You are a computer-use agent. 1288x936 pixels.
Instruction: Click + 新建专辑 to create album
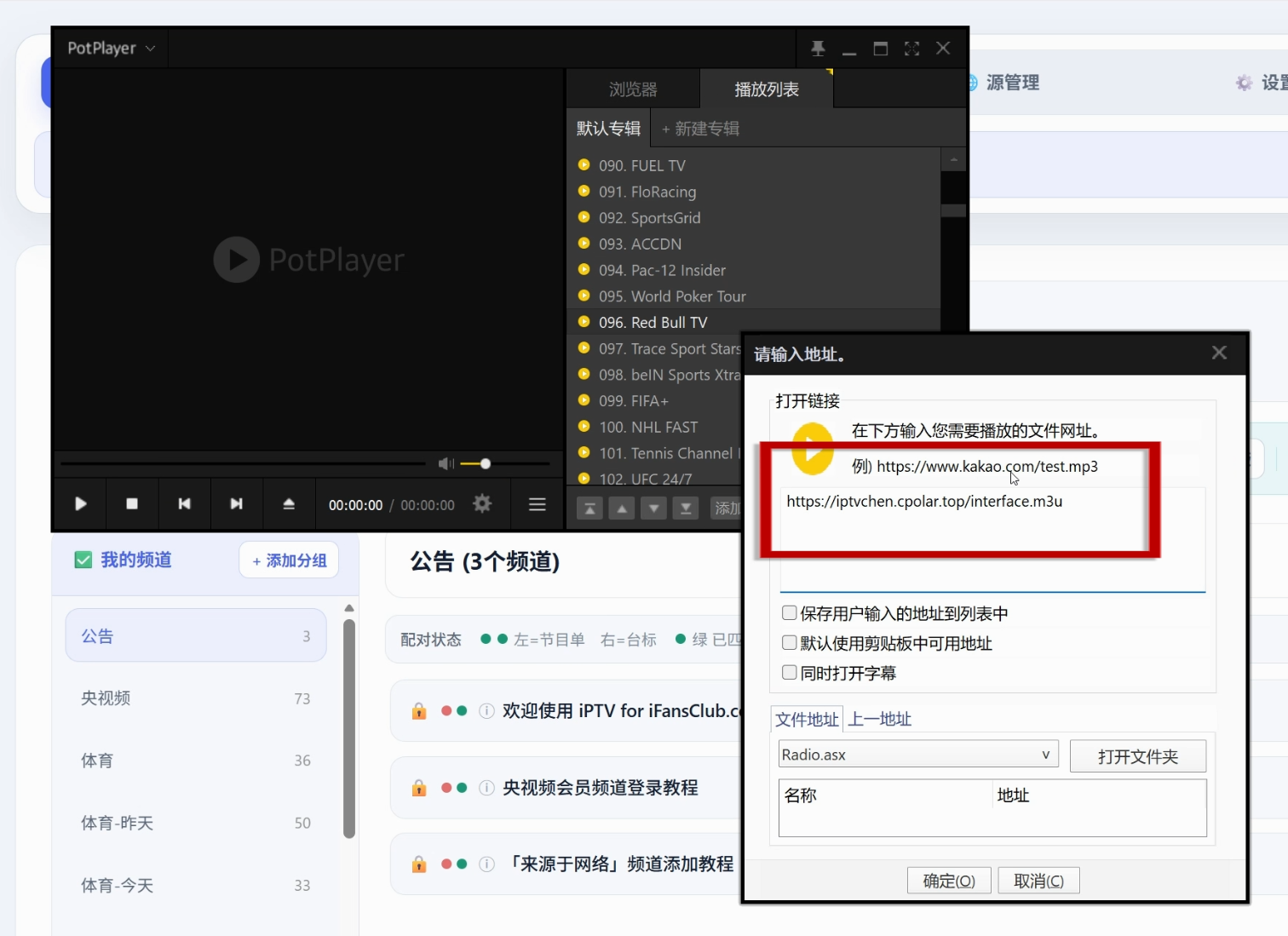(700, 129)
